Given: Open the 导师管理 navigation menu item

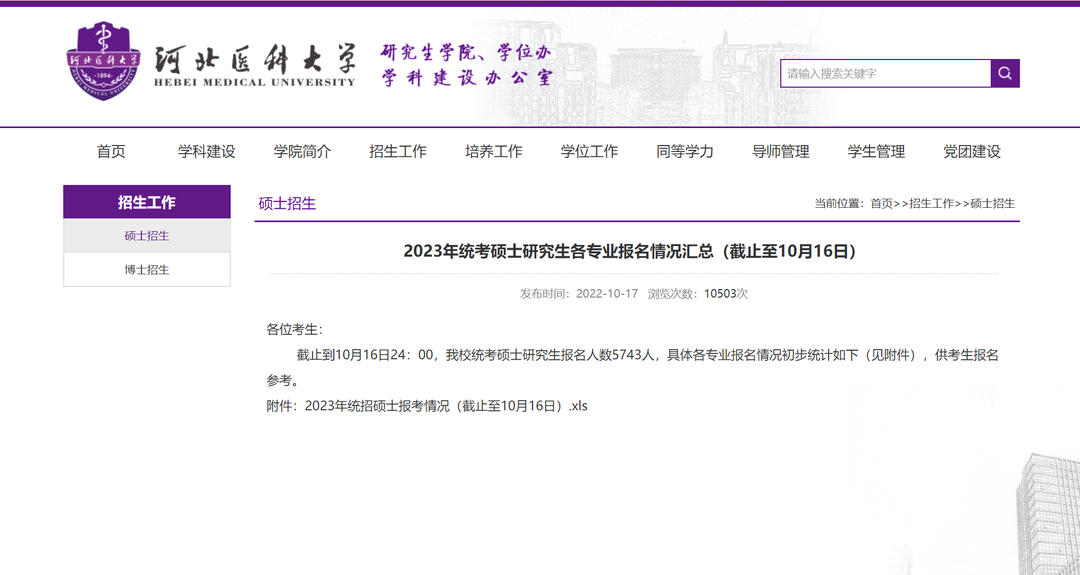Looking at the screenshot, I should point(780,151).
